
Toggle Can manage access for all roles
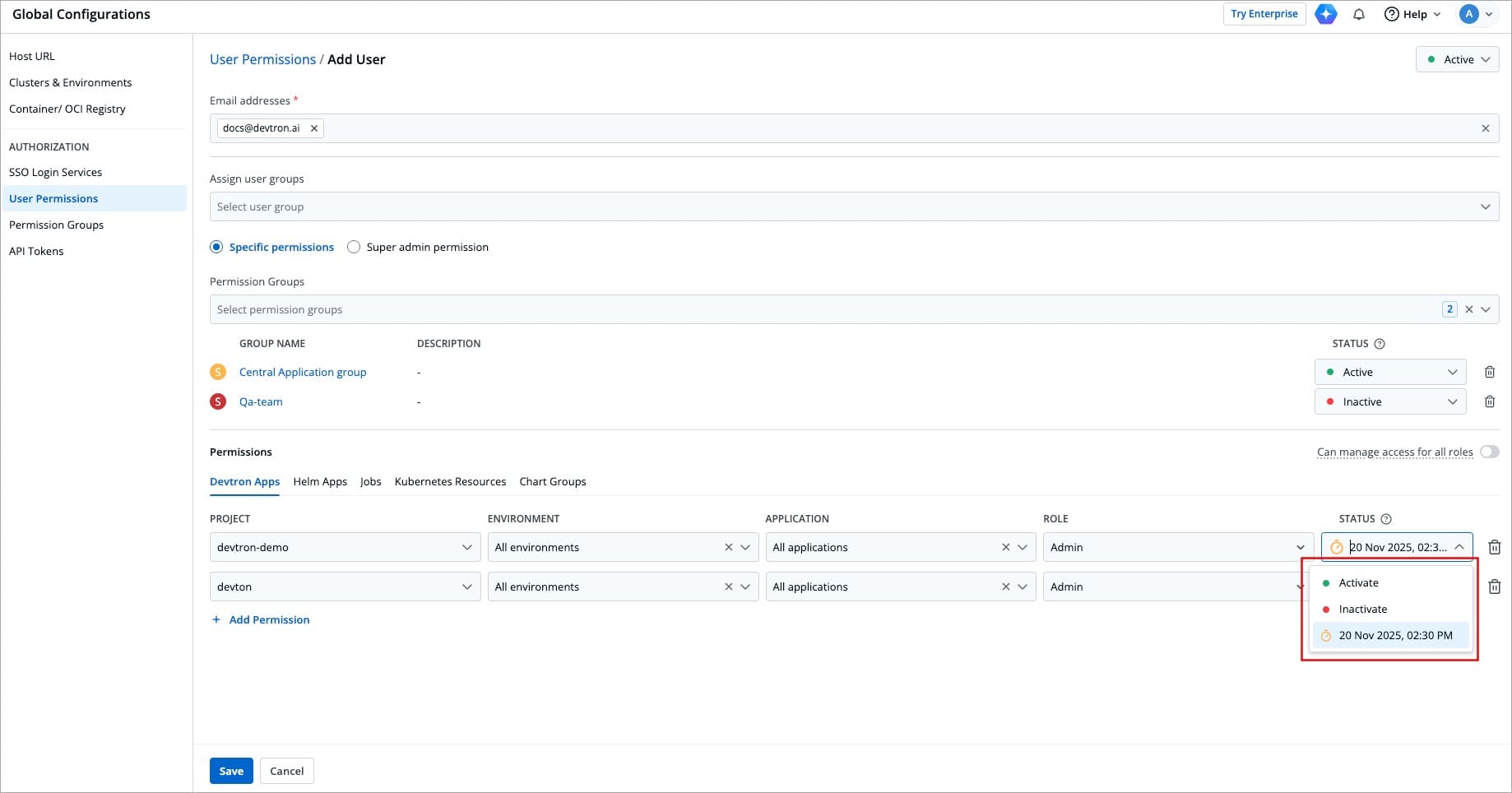coord(1489,452)
